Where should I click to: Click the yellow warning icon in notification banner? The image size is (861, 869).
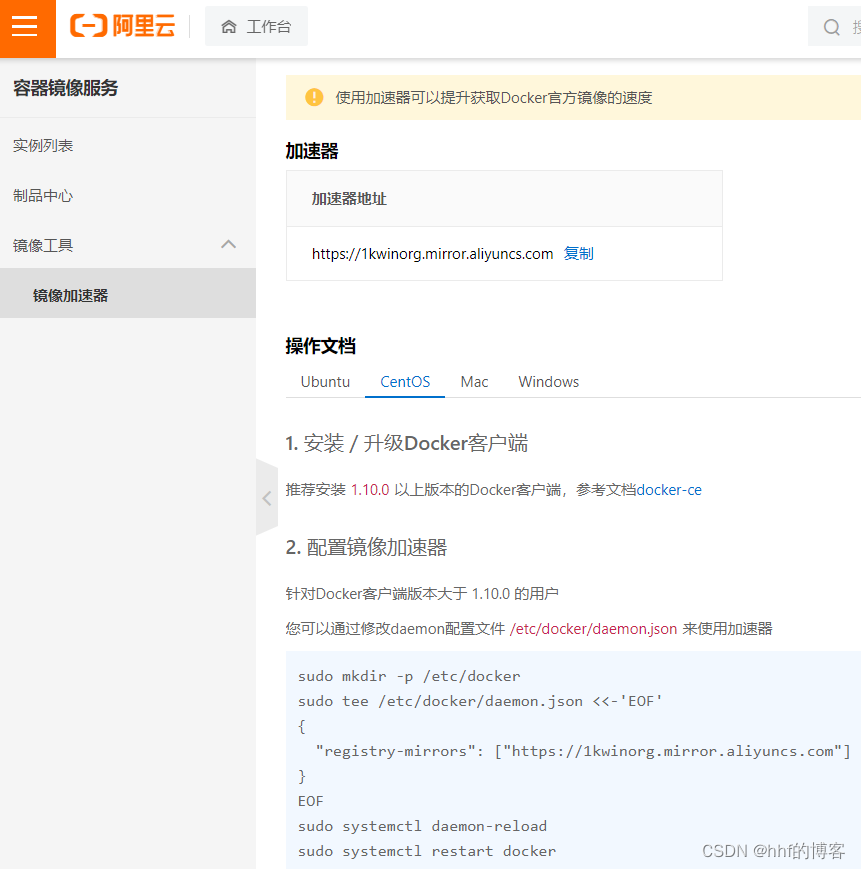coord(314,98)
